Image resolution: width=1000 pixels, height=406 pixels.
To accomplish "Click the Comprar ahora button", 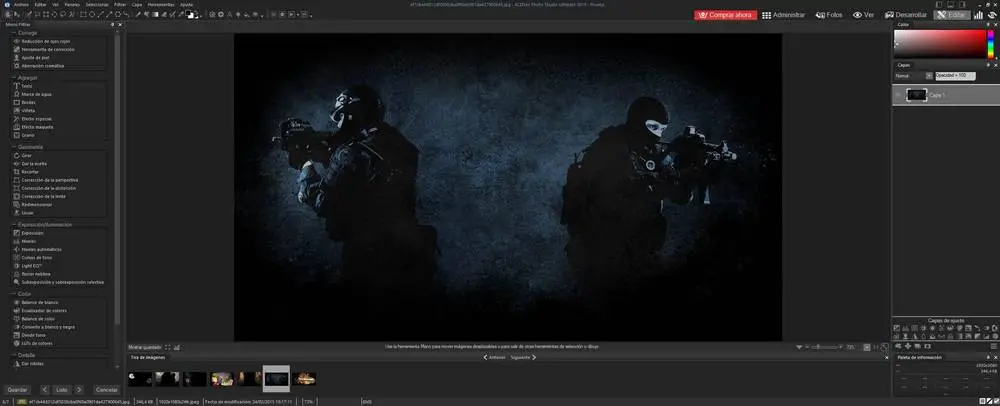I will [725, 15].
